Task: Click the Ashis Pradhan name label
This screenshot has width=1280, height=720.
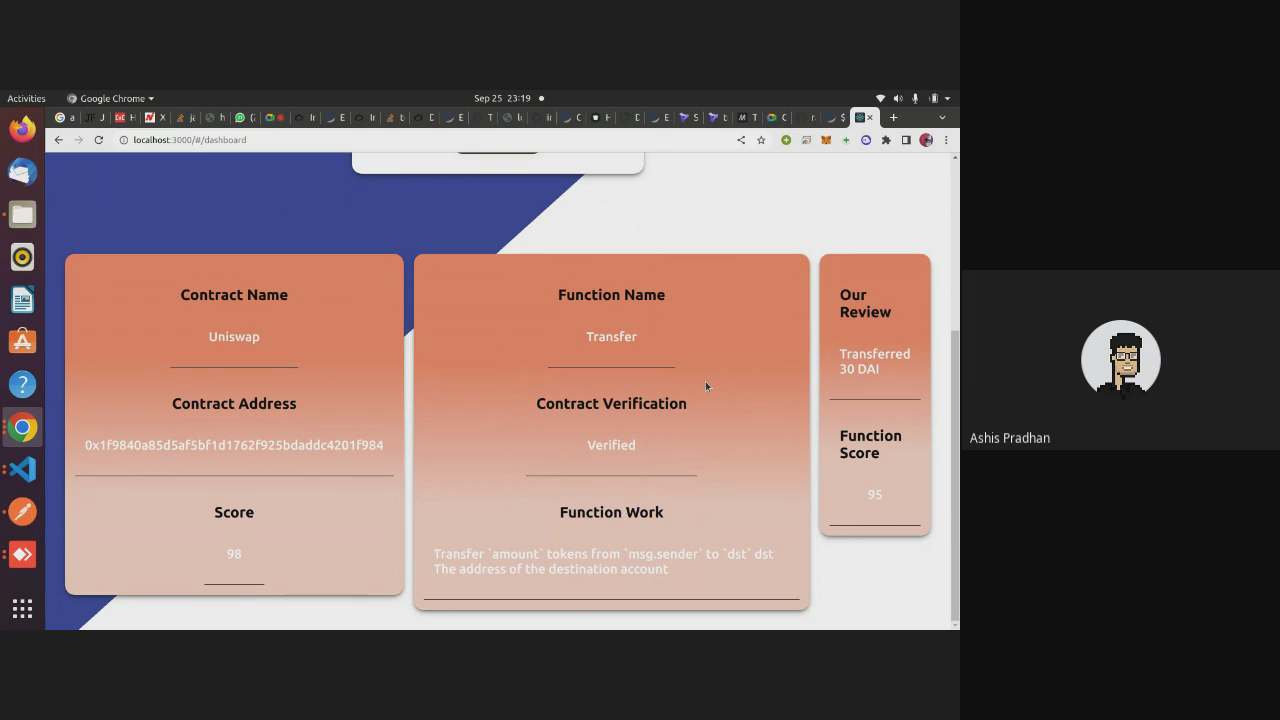Action: 1009,438
